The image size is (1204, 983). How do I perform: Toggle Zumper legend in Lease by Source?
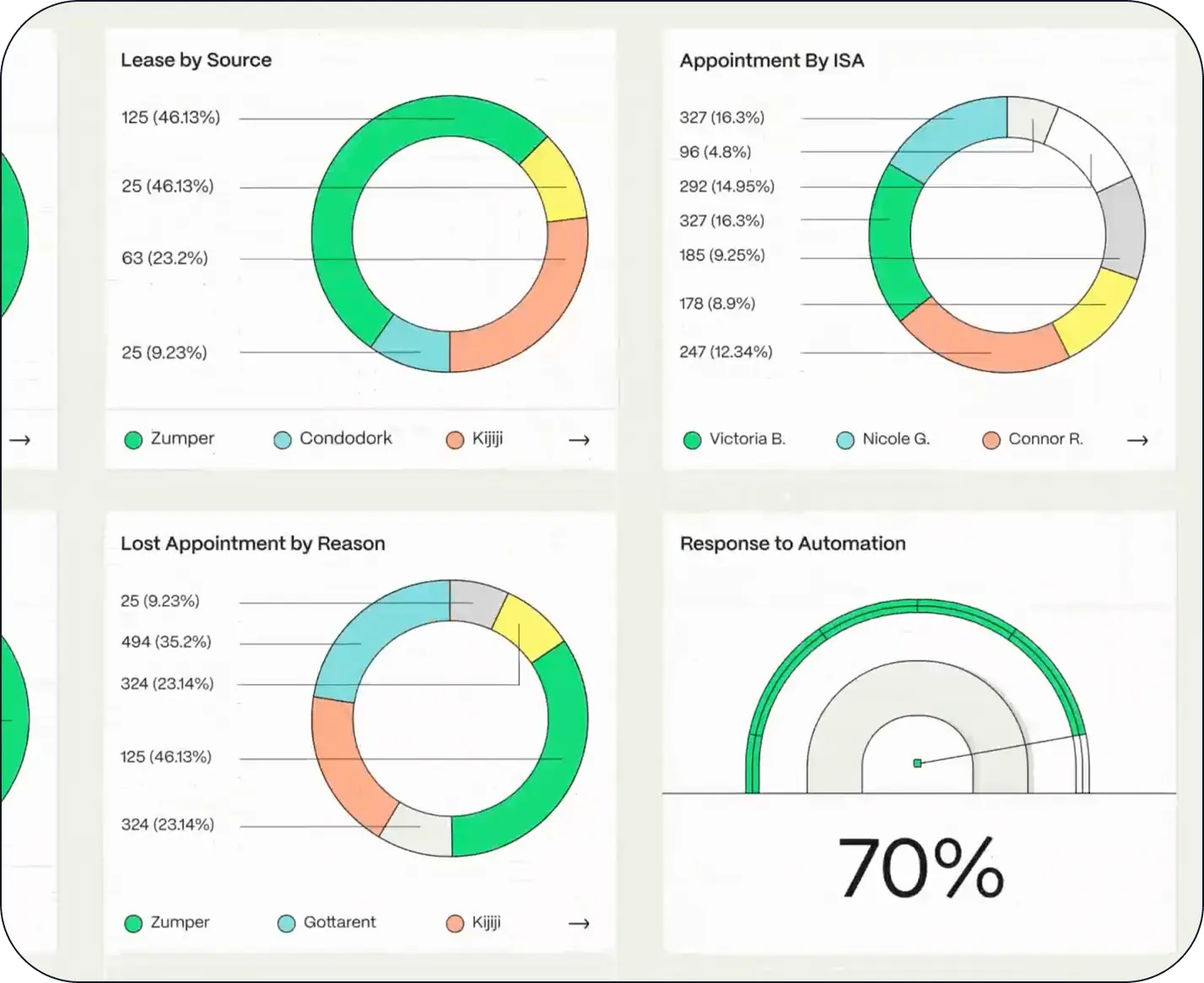[169, 439]
